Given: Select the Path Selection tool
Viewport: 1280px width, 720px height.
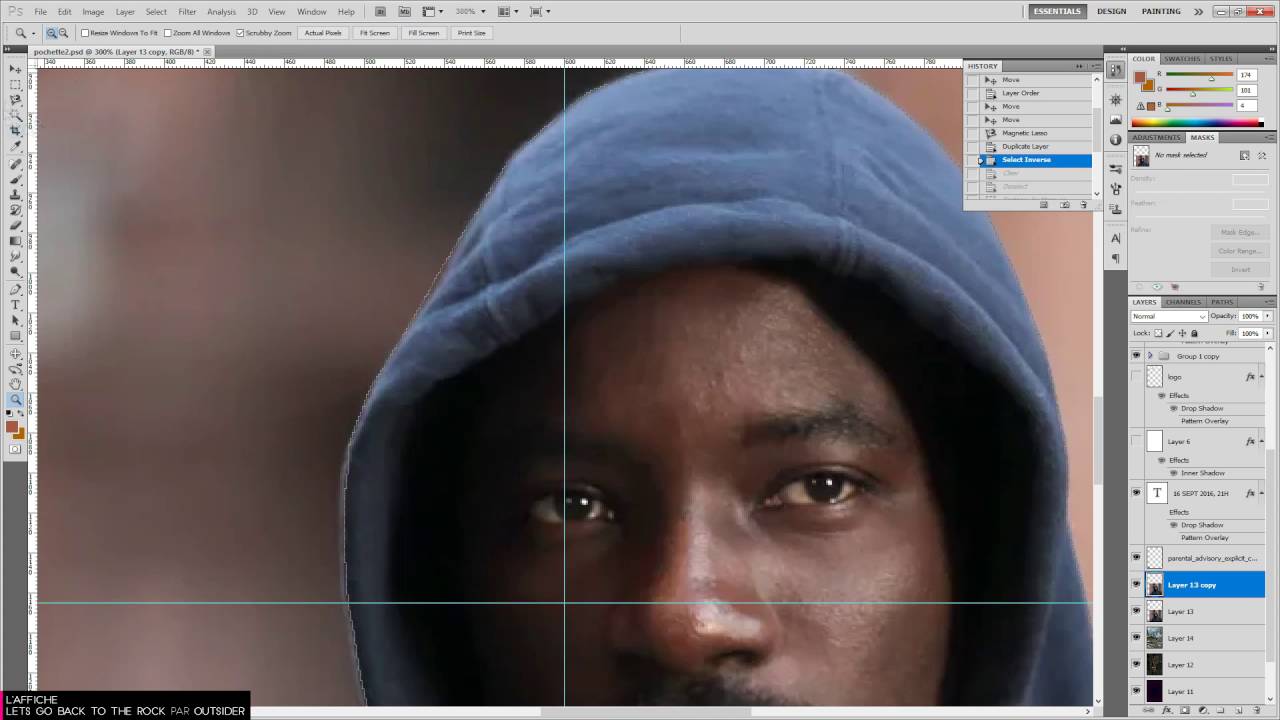Looking at the screenshot, I should 15,320.
